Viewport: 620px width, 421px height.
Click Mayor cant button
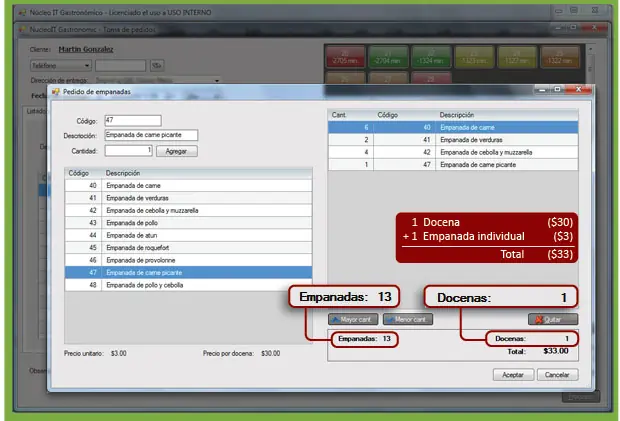coord(353,319)
